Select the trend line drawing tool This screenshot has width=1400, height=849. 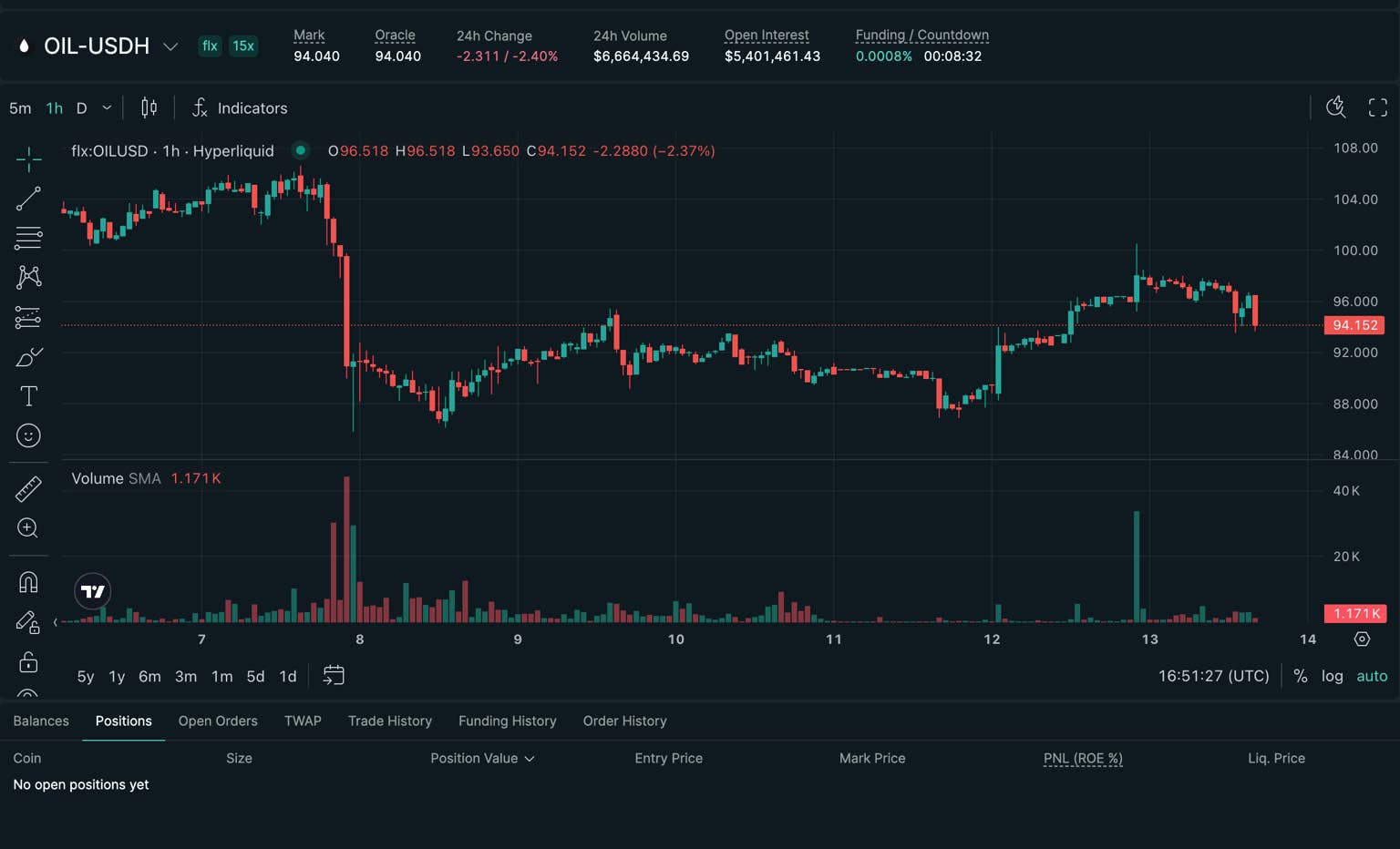[28, 199]
